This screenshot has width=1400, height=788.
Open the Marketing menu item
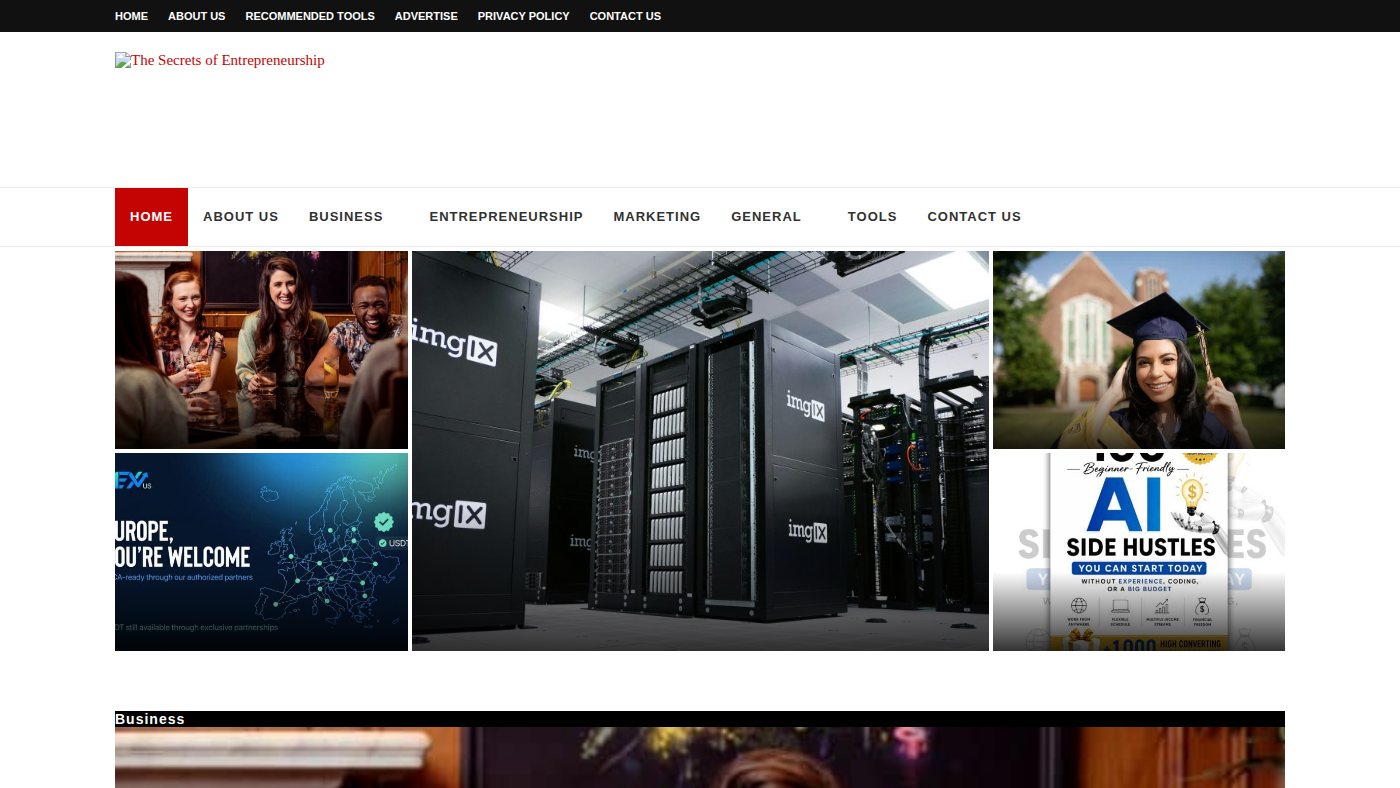(657, 216)
